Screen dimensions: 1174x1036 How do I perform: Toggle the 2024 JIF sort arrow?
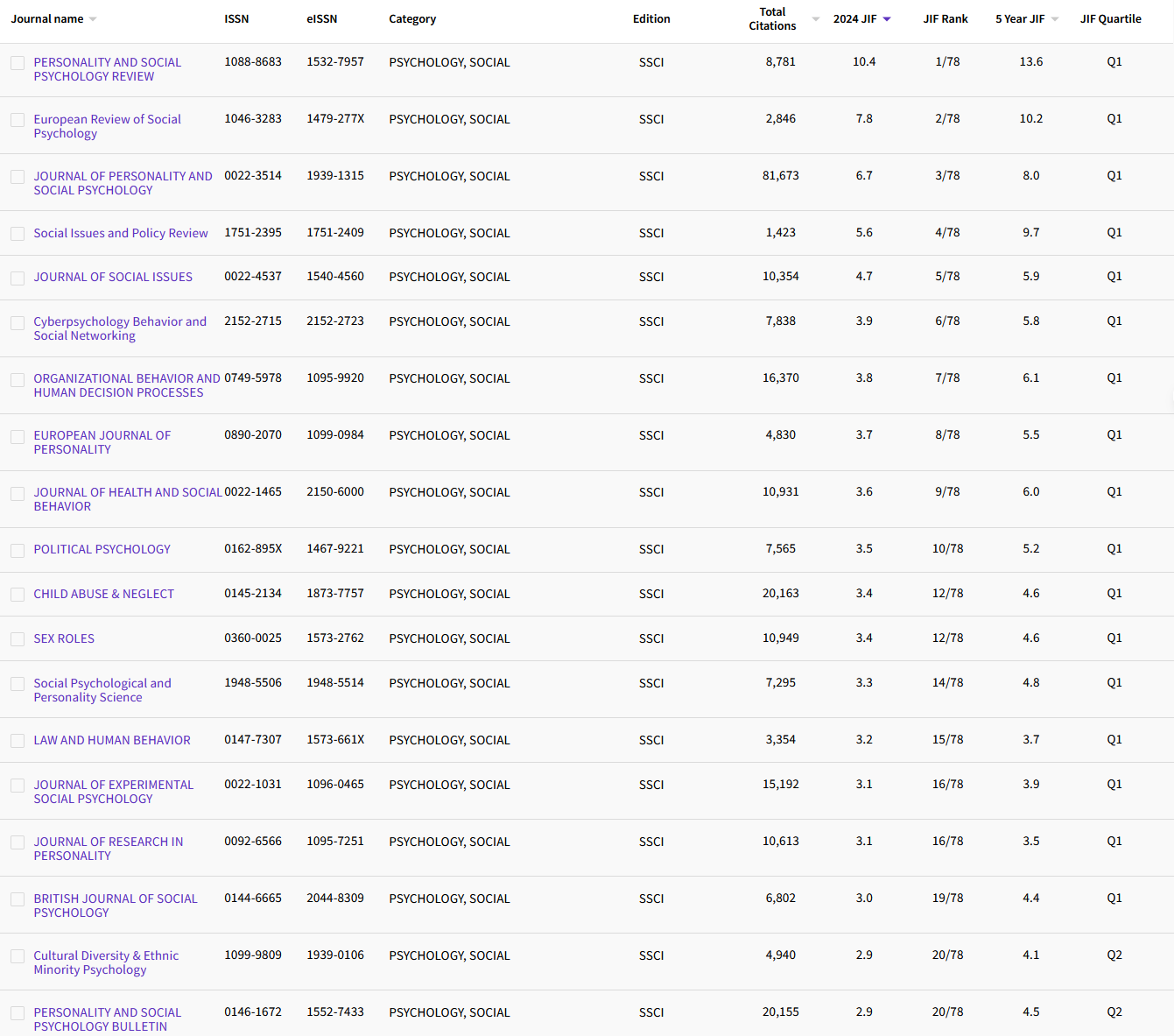[x=887, y=19]
